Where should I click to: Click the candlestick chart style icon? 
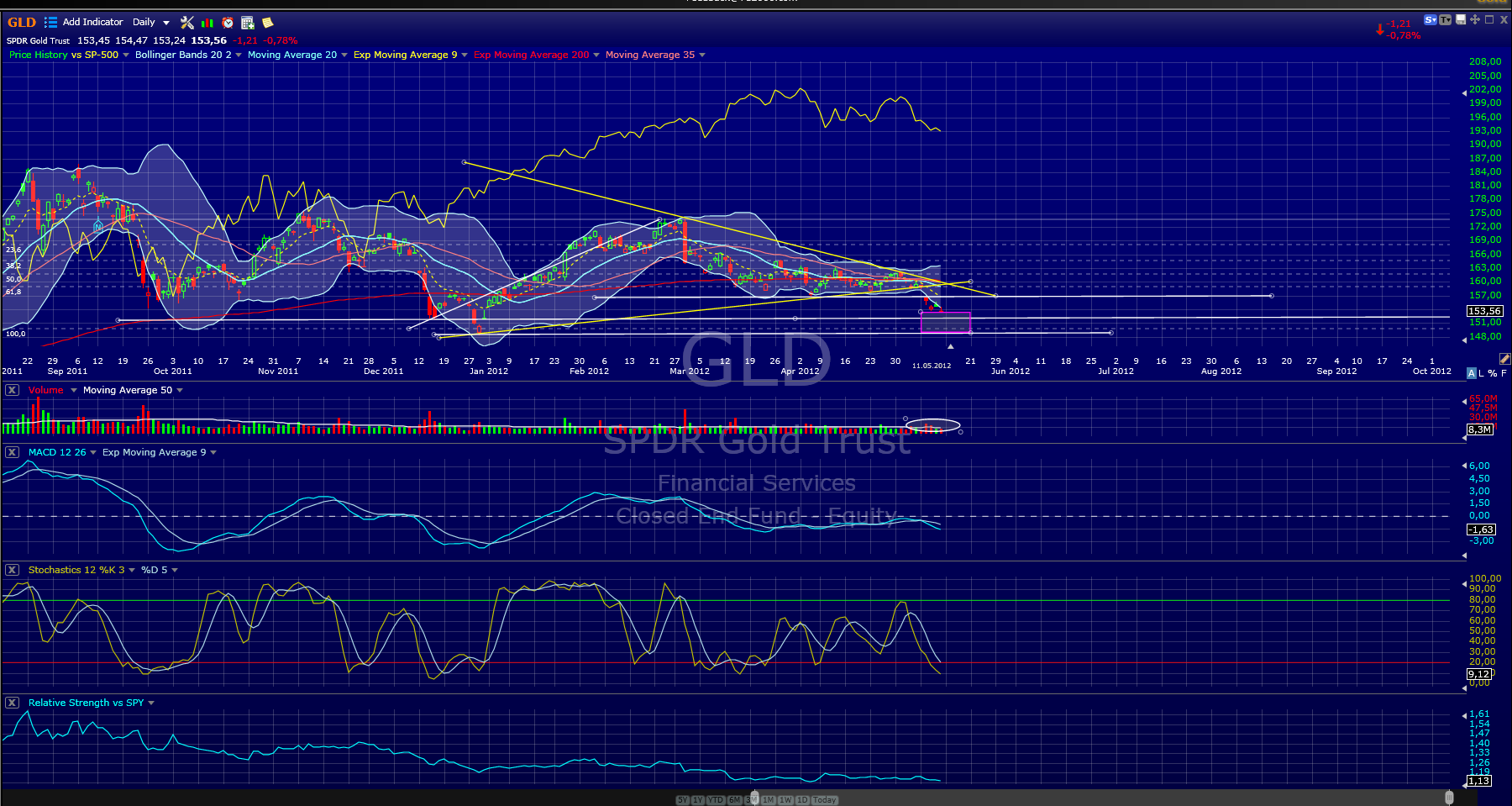click(207, 23)
